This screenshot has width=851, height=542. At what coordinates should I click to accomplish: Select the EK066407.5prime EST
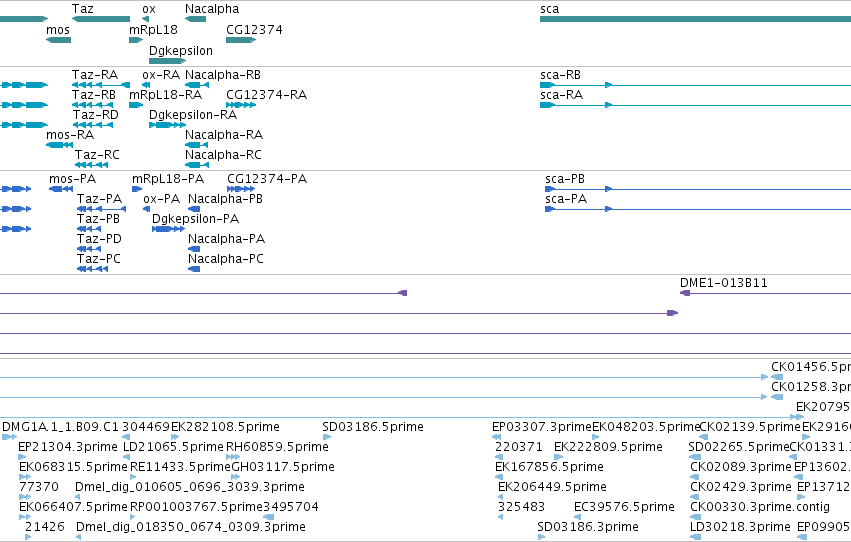click(25, 518)
